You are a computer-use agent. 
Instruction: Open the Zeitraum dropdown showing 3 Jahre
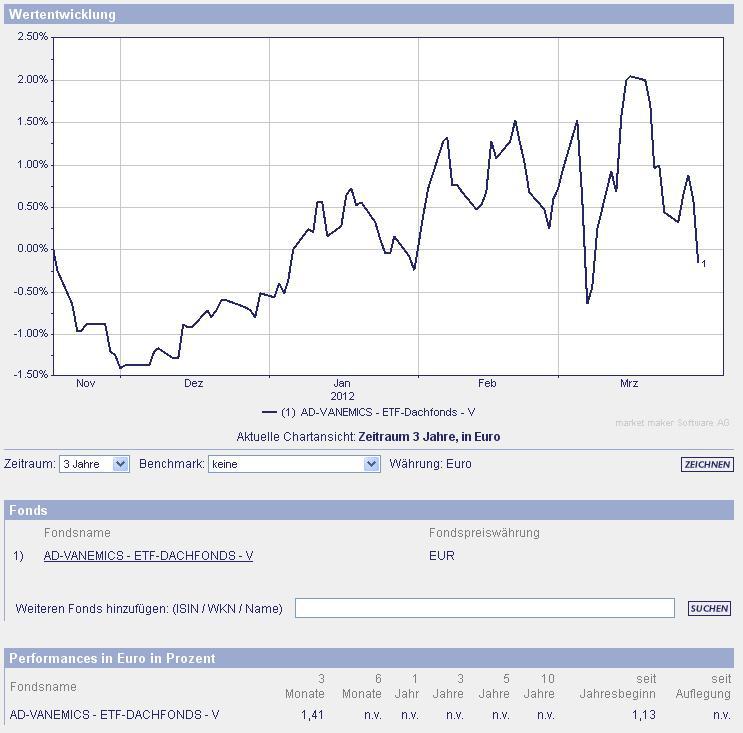[x=94, y=464]
